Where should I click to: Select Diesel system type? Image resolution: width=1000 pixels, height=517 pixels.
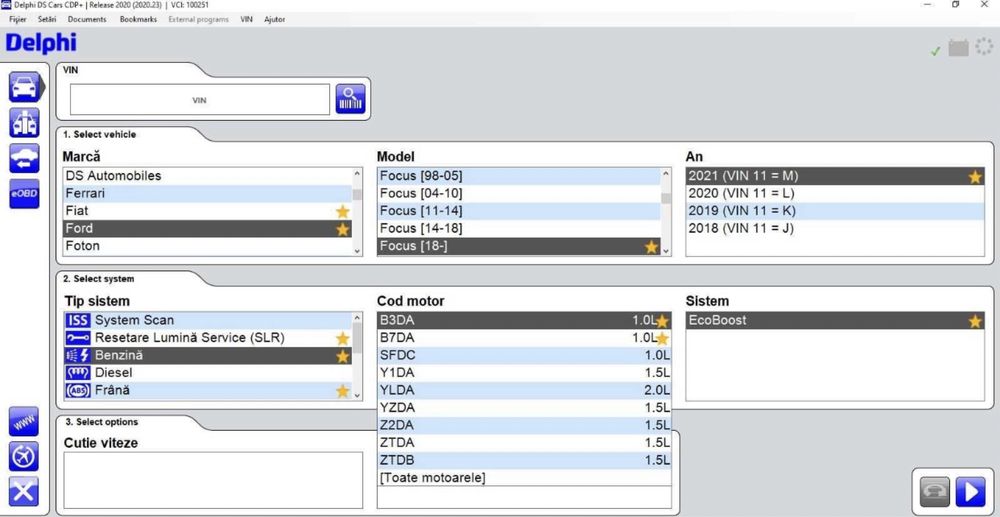pos(207,373)
